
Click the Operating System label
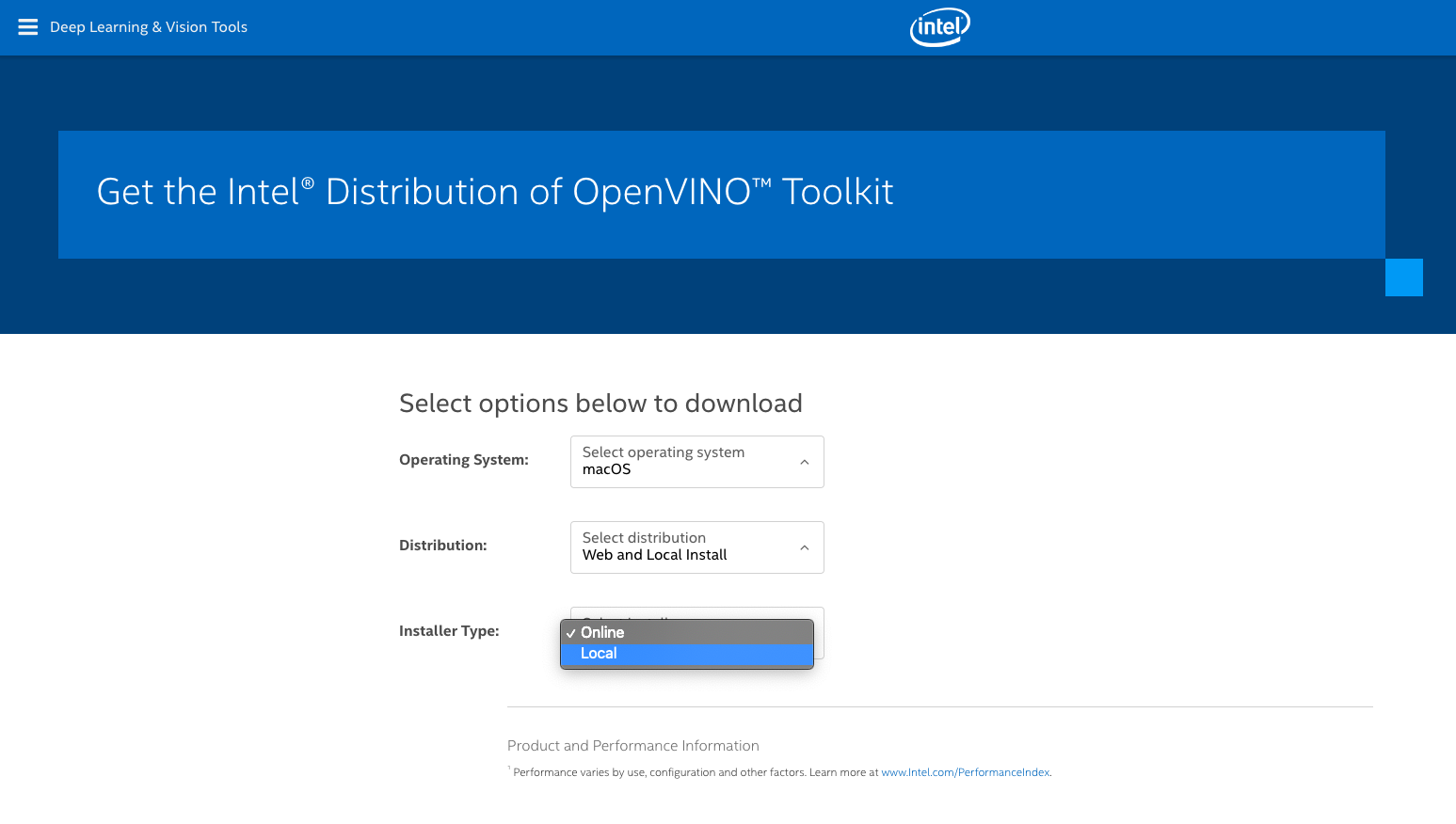(463, 459)
